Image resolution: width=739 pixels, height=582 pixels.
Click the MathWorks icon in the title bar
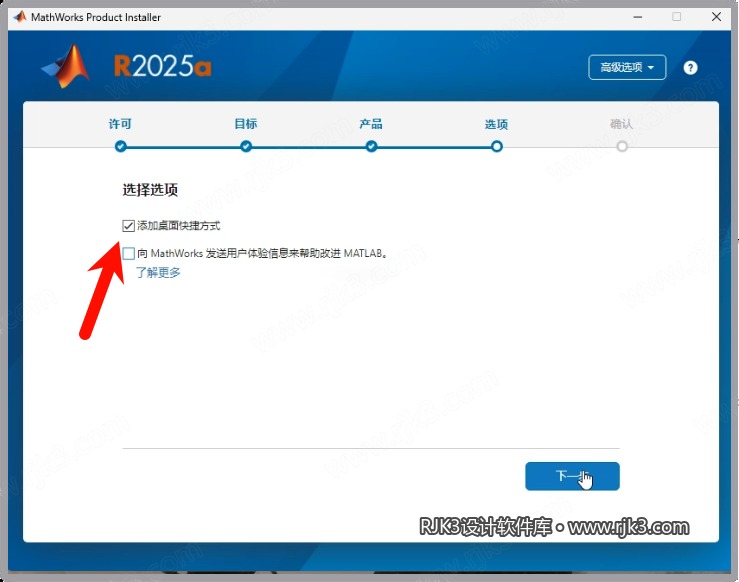point(20,17)
